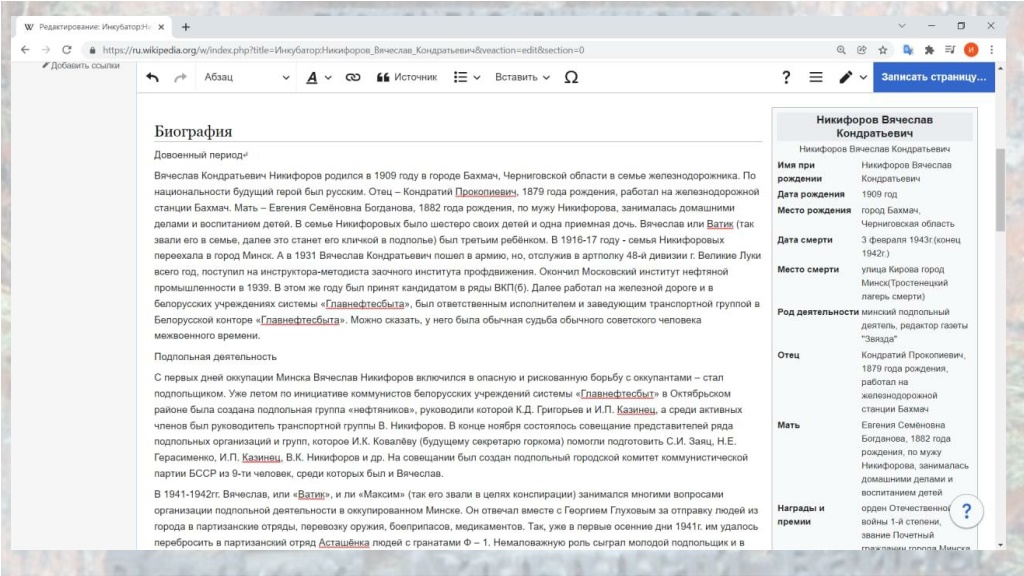1024x576 pixels.
Task: Click the scrollbar down arrow
Action: 1000,545
